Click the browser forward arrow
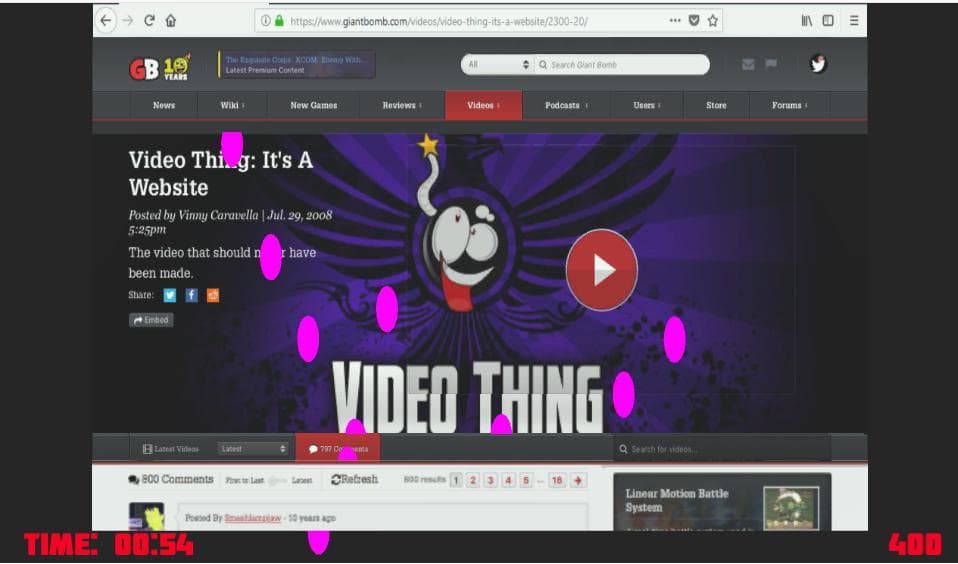The image size is (958, 564). (x=128, y=21)
